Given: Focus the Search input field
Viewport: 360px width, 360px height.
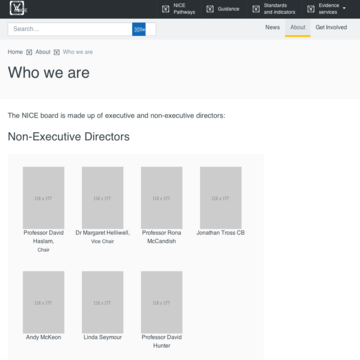Looking at the screenshot, I should 70,29.
